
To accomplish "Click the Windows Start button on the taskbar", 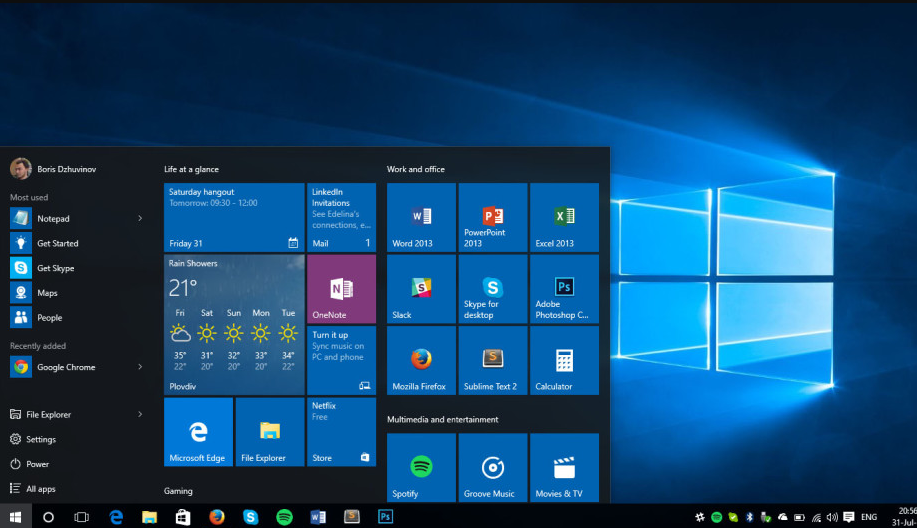I will click(16, 517).
